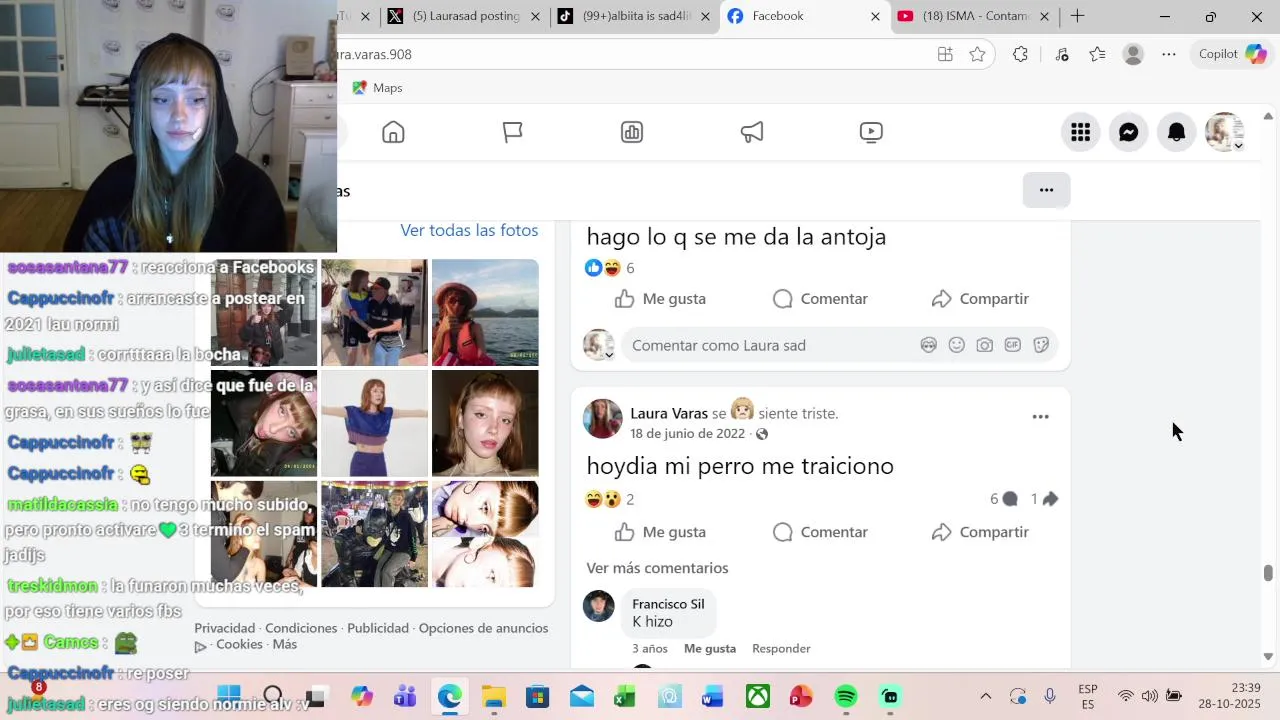Open Facebook Pages flag icon
The height and width of the screenshot is (720, 1280).
point(513,132)
